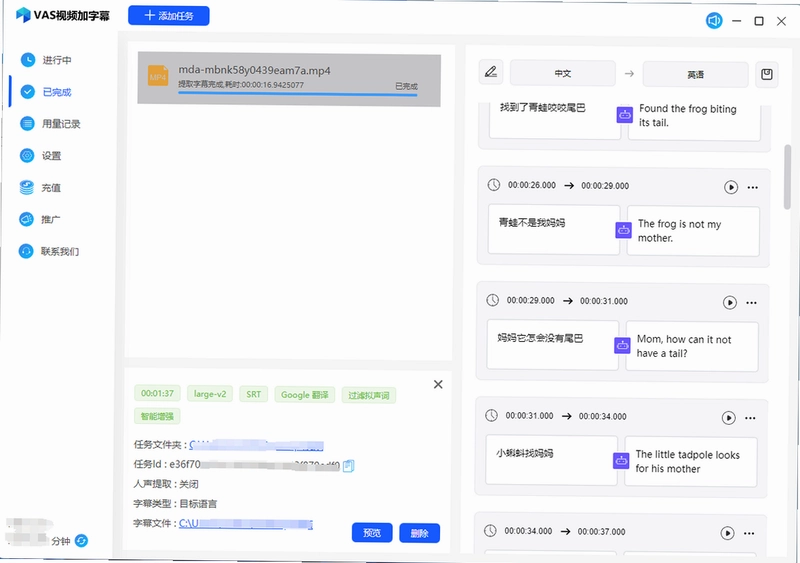Edit the 青蛙不是我妈妈 source text box
800x563 pixels.
coord(554,229)
